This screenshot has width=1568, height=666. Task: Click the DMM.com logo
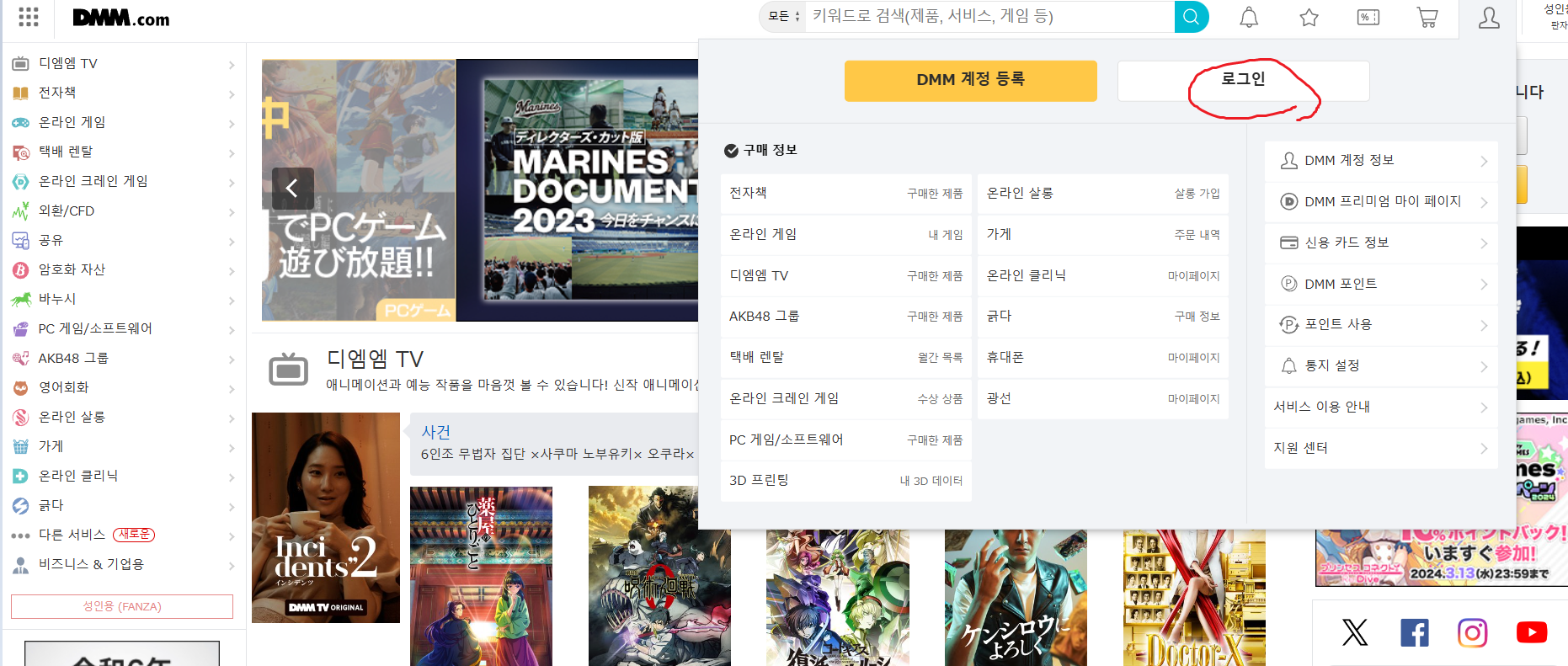(x=121, y=18)
